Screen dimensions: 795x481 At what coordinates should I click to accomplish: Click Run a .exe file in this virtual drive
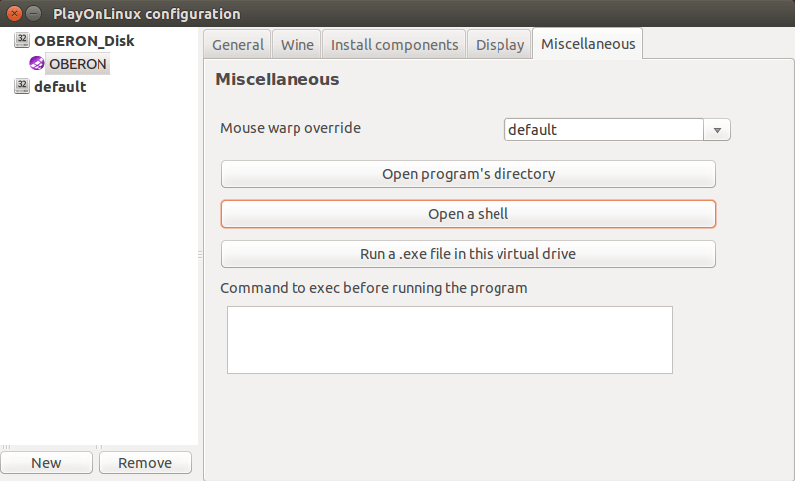coord(468,254)
